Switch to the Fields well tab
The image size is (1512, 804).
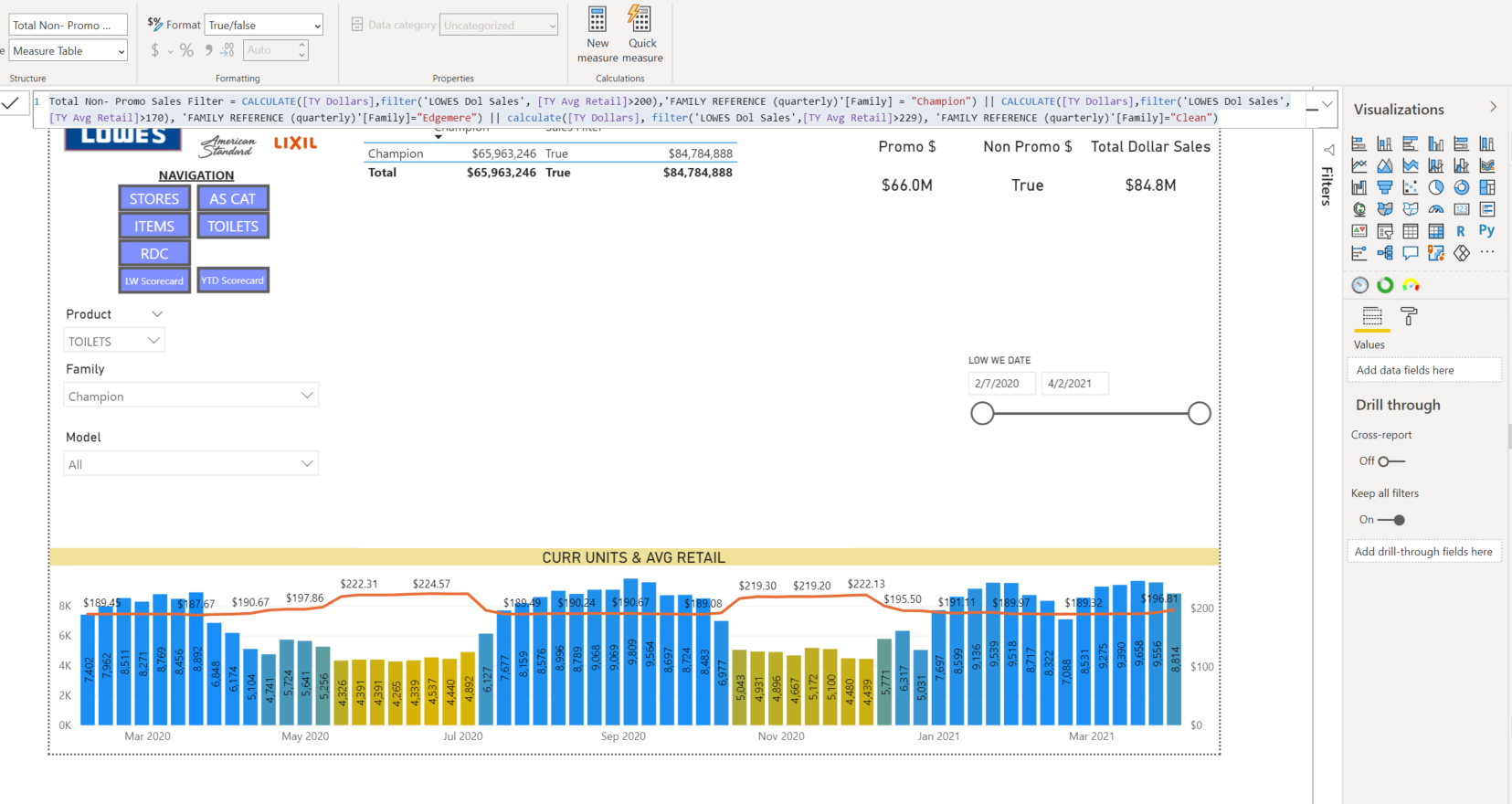[1372, 317]
